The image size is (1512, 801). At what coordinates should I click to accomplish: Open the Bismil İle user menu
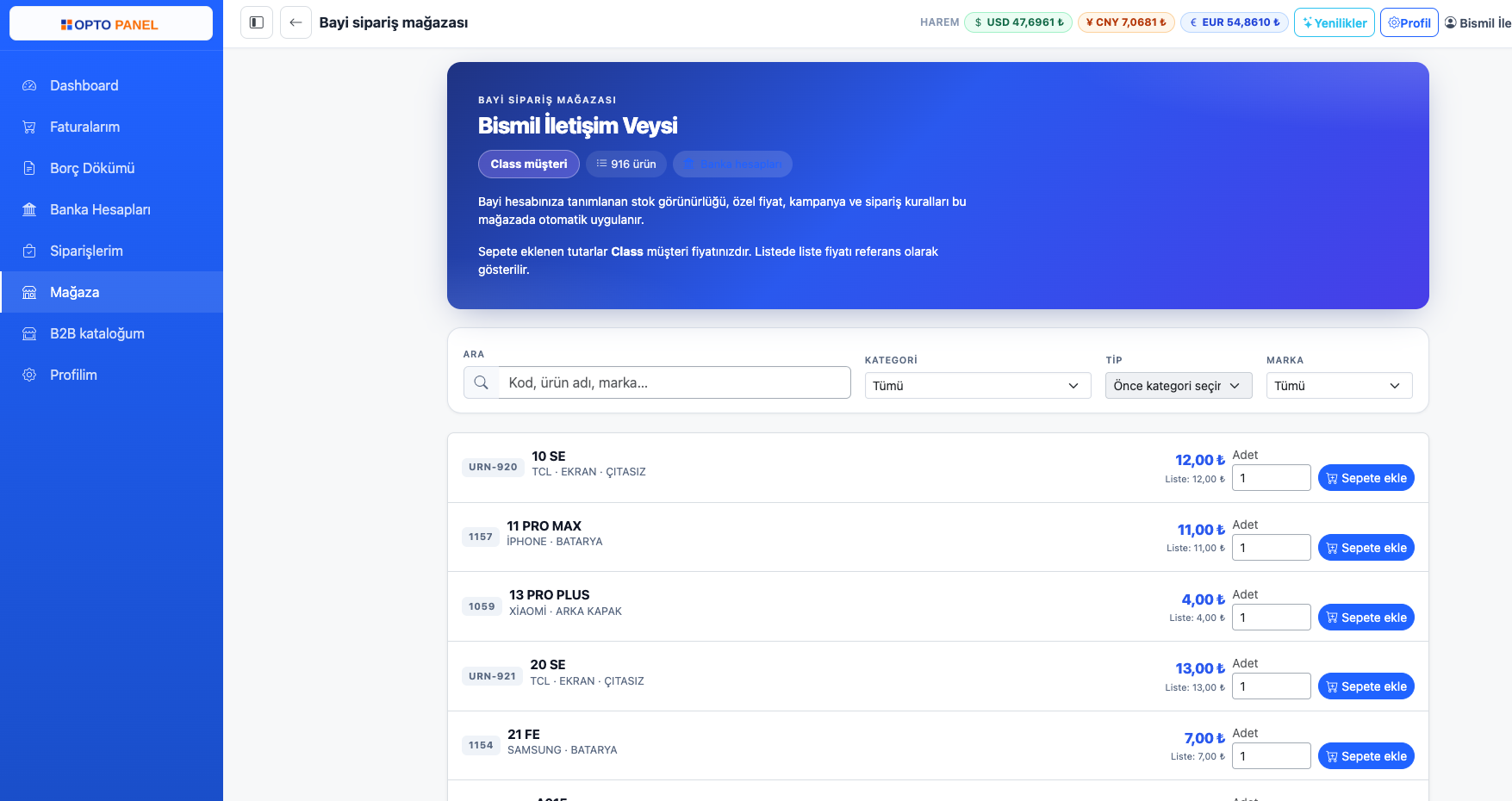click(x=1478, y=22)
